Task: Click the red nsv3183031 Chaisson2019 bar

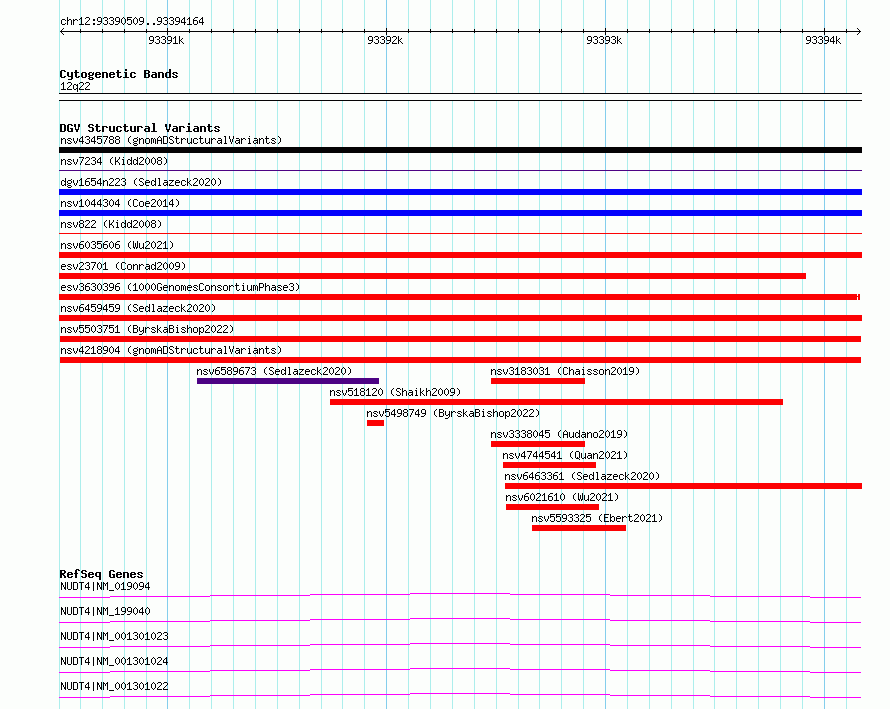Action: click(x=538, y=381)
